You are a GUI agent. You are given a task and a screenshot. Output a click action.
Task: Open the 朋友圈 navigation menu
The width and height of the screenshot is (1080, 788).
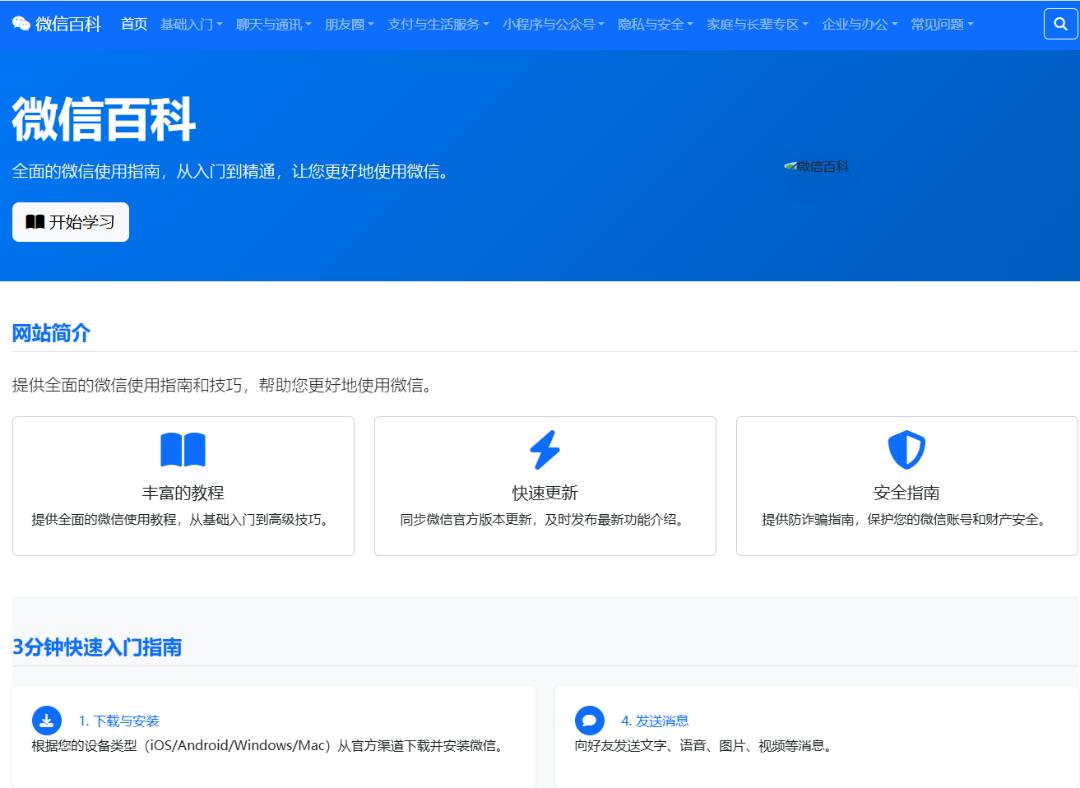[x=349, y=24]
